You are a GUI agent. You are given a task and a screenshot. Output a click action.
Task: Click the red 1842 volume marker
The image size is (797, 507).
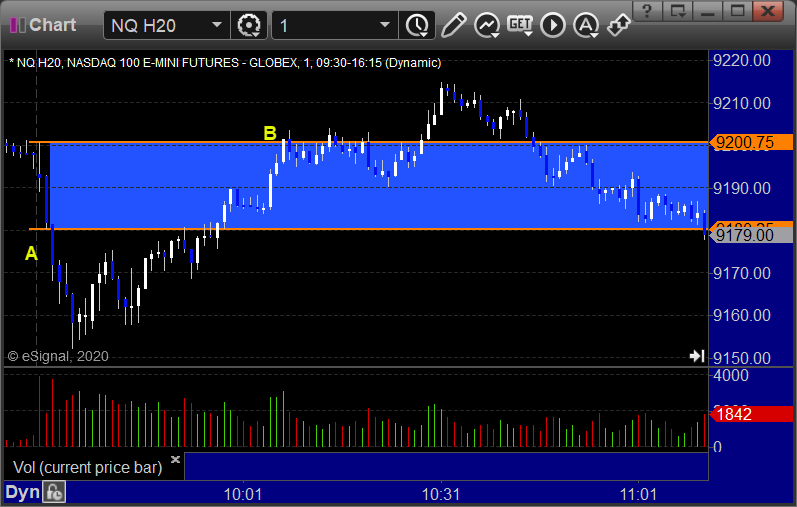click(x=751, y=414)
